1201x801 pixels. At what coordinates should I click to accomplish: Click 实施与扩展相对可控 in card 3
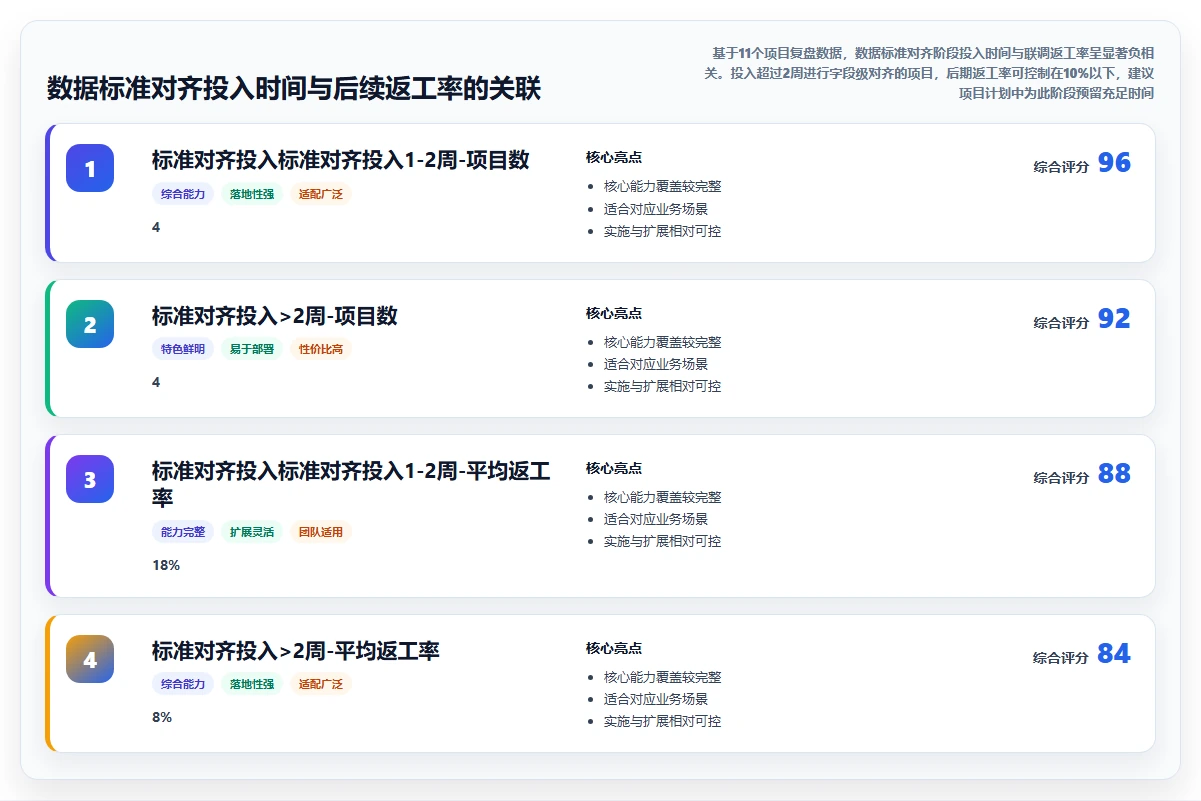(662, 541)
